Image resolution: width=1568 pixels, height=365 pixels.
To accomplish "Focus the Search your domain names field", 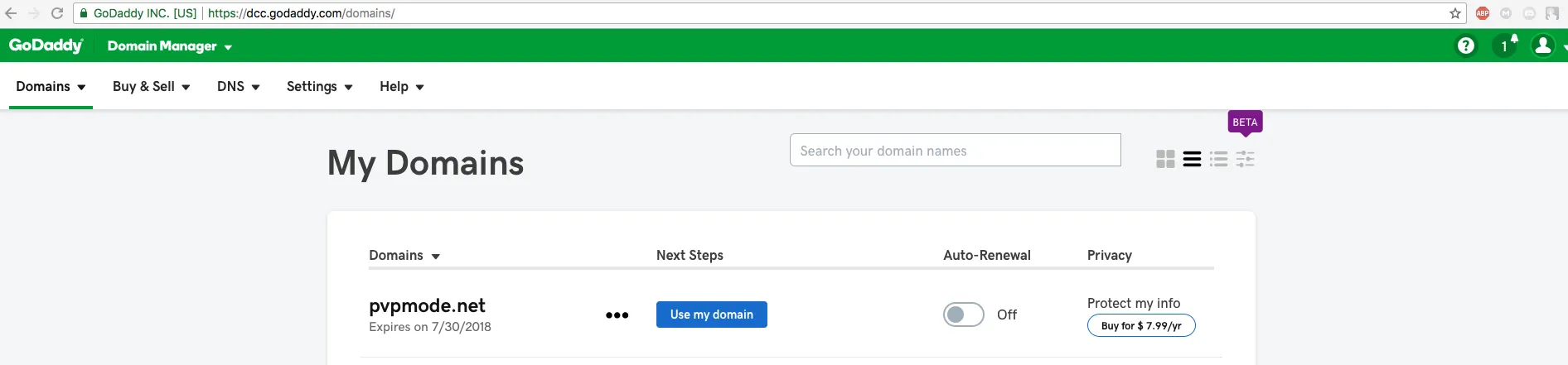I will [x=956, y=150].
